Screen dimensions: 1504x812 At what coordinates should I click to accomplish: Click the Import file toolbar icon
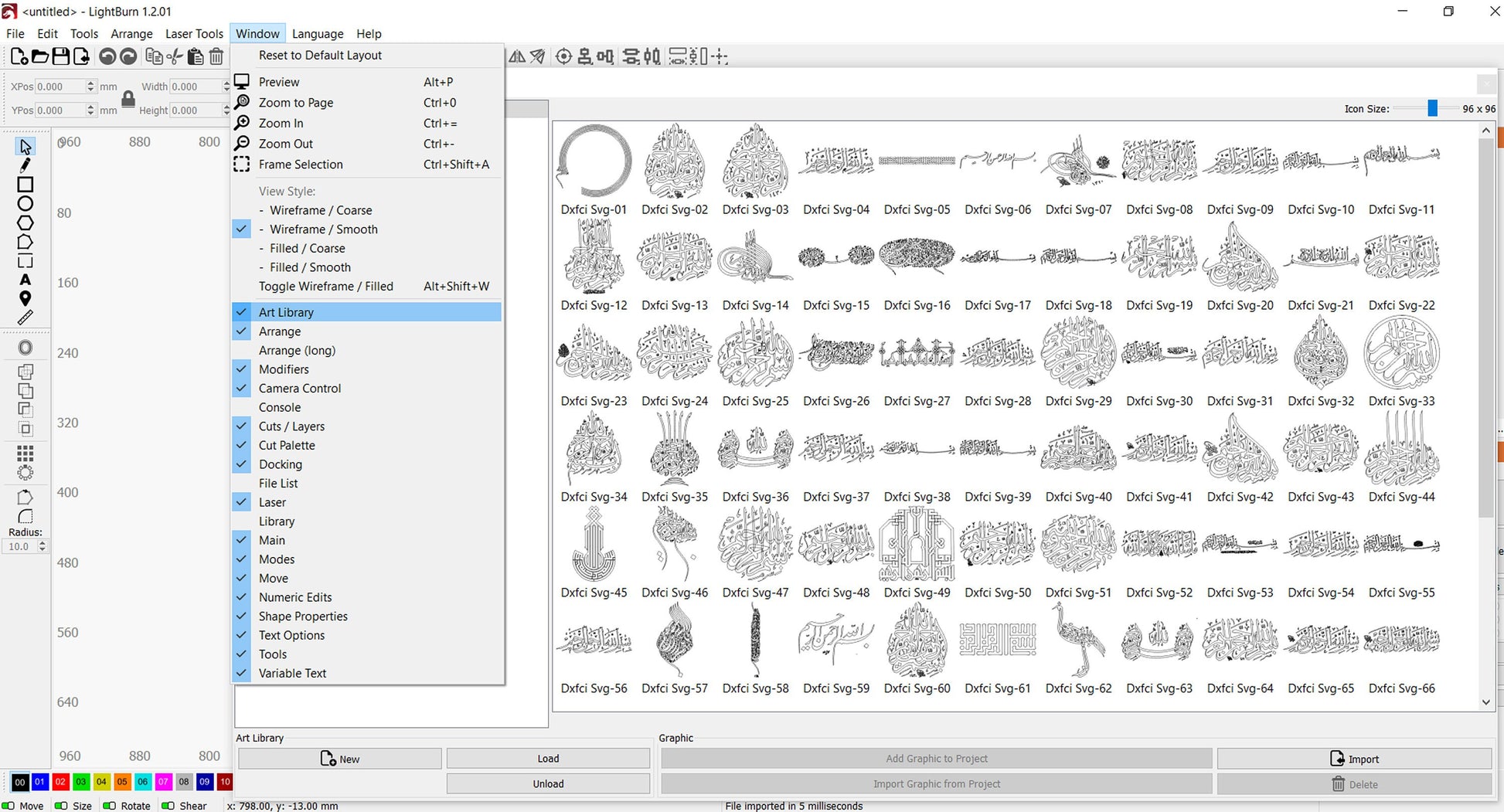pos(81,56)
